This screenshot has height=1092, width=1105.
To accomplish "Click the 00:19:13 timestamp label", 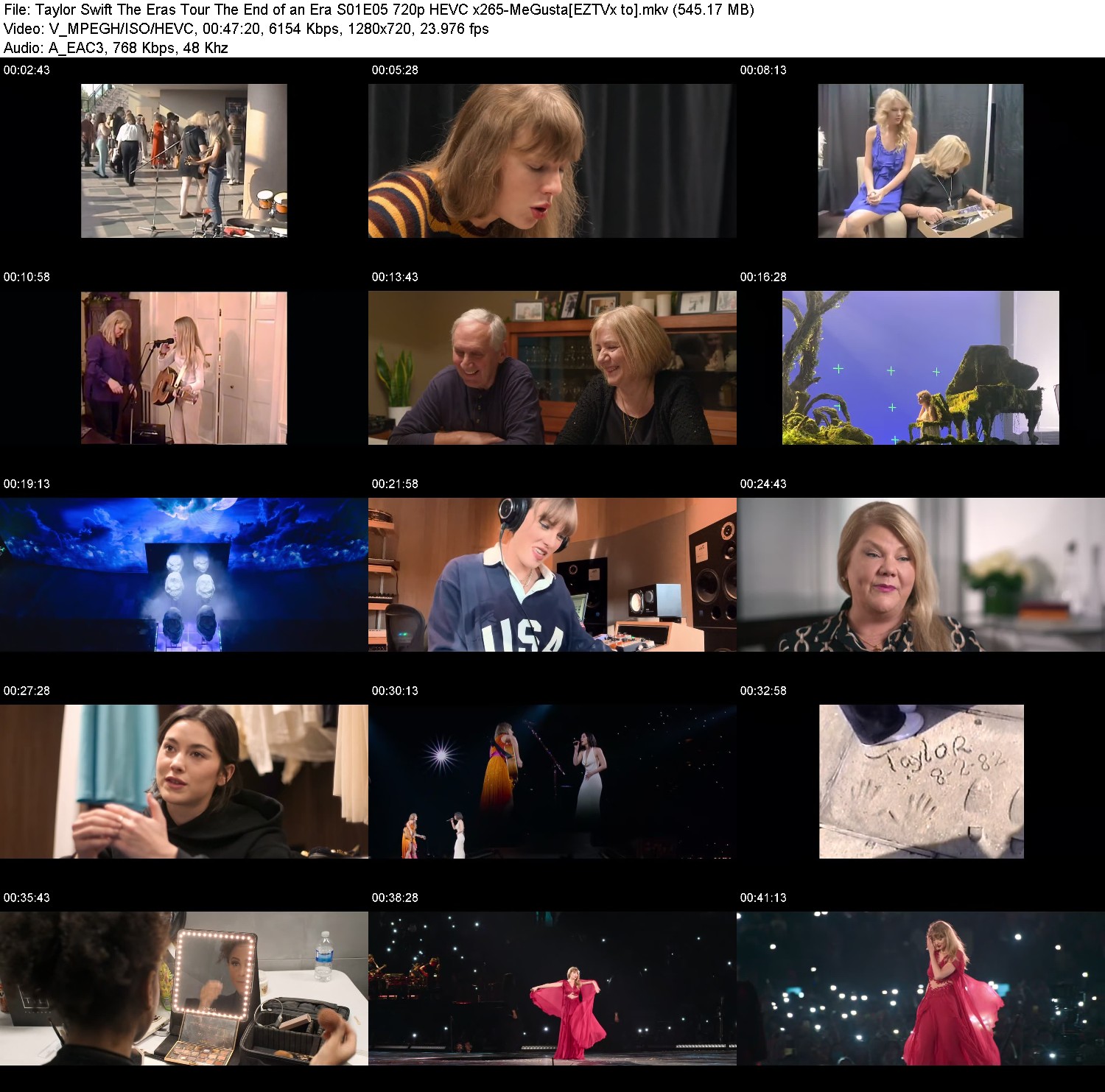I will (x=27, y=484).
